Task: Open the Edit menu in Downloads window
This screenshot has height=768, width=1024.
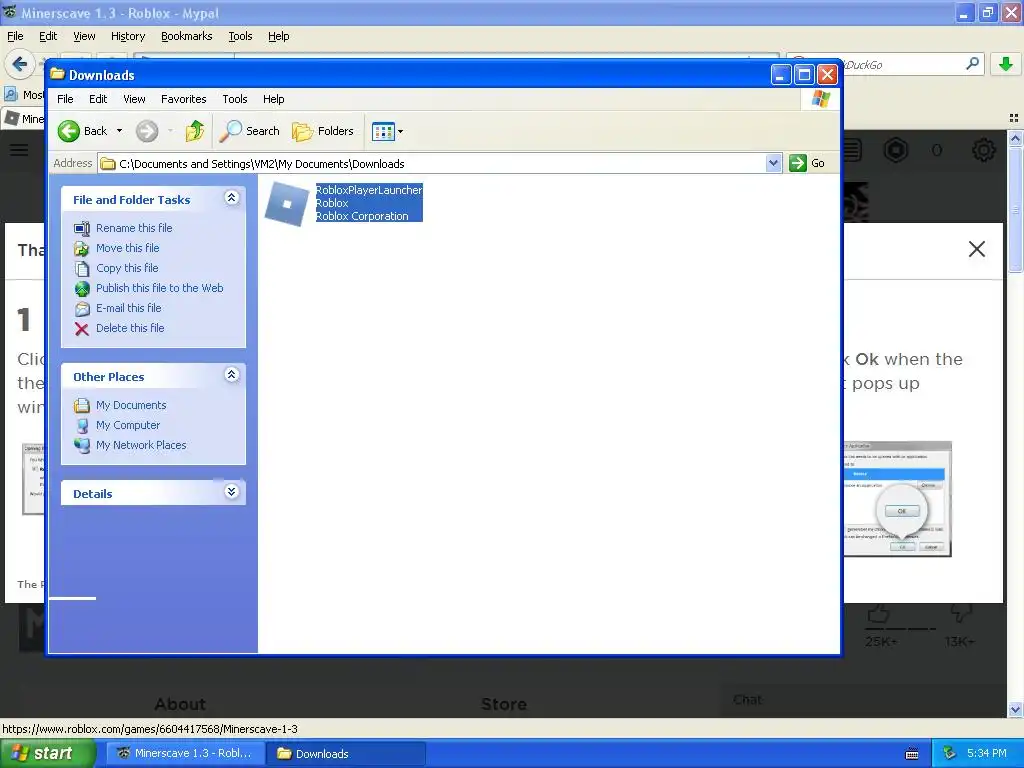Action: coord(98,99)
